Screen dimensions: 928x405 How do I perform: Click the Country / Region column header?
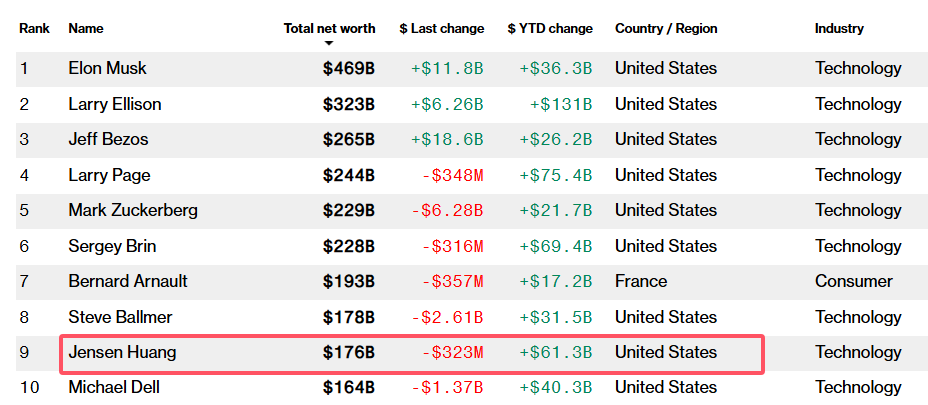(x=666, y=29)
